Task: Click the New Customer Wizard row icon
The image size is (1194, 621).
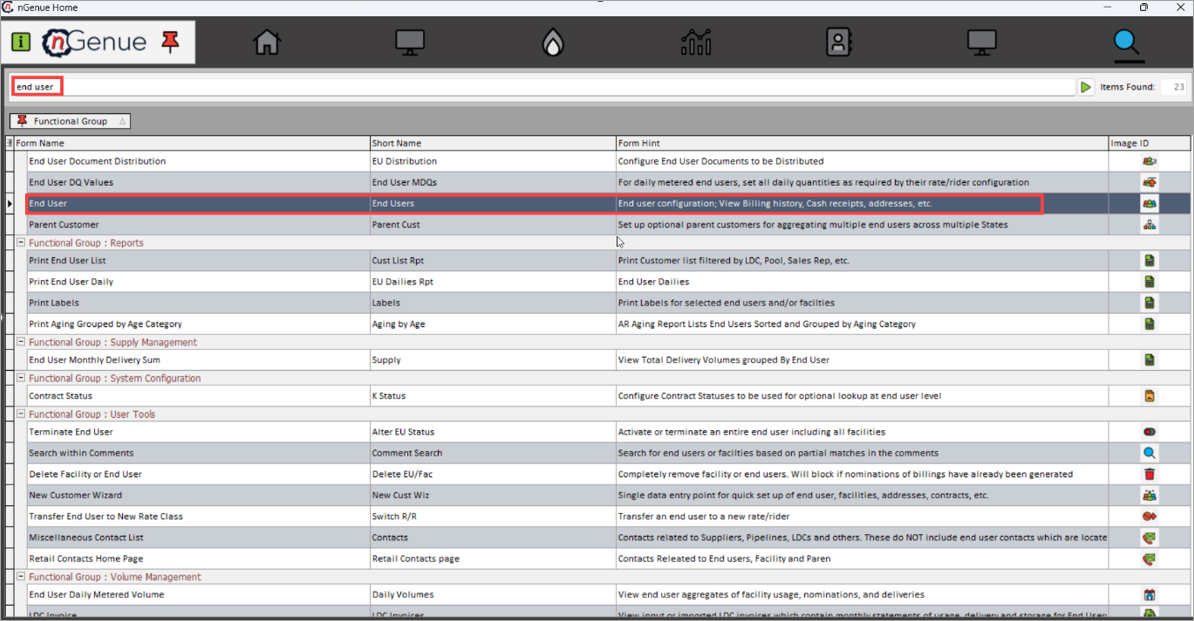Action: click(x=1149, y=495)
